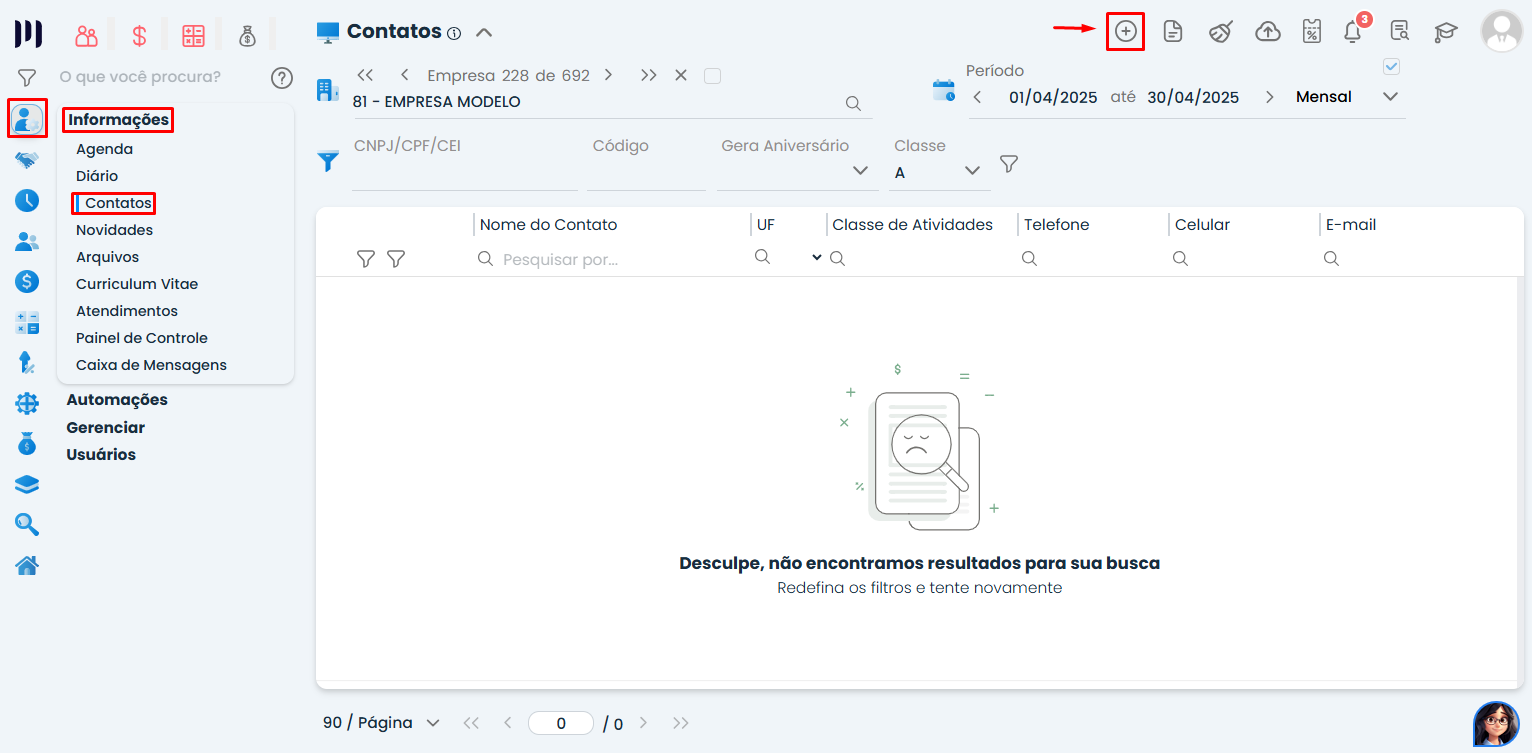Go to the previous Empresa

click(x=404, y=75)
